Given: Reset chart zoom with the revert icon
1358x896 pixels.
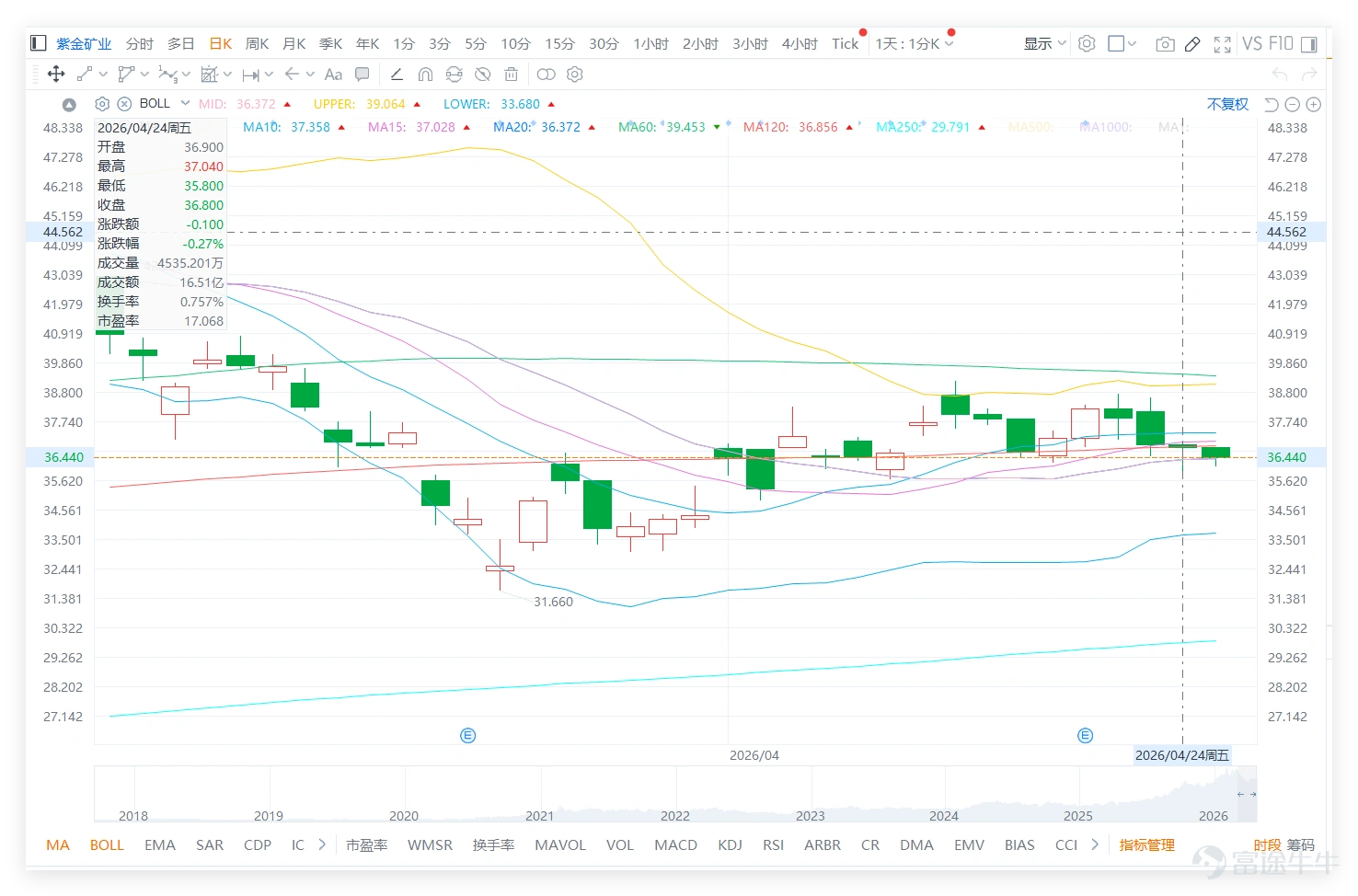Looking at the screenshot, I should [1272, 104].
